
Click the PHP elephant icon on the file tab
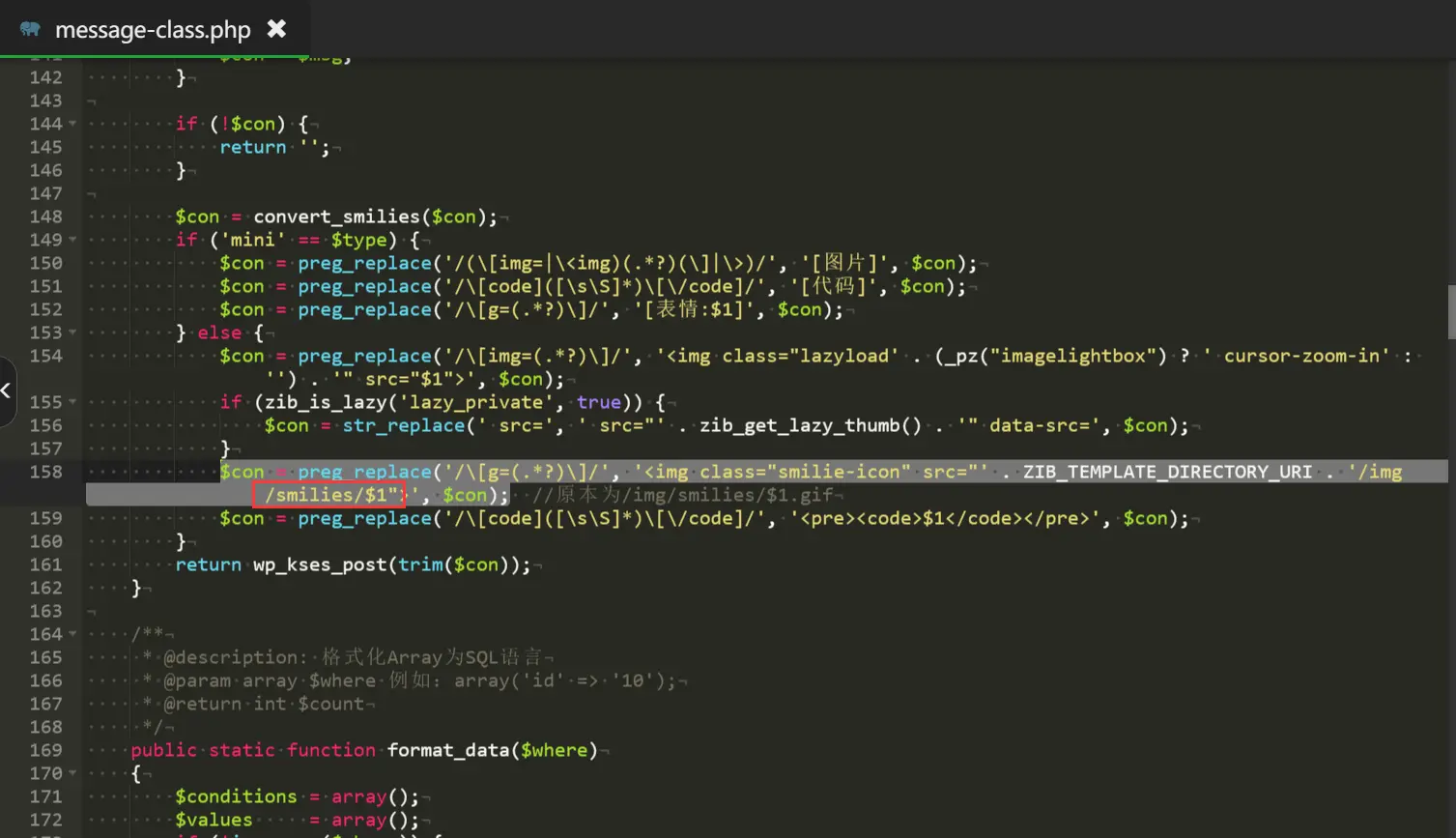click(x=30, y=29)
